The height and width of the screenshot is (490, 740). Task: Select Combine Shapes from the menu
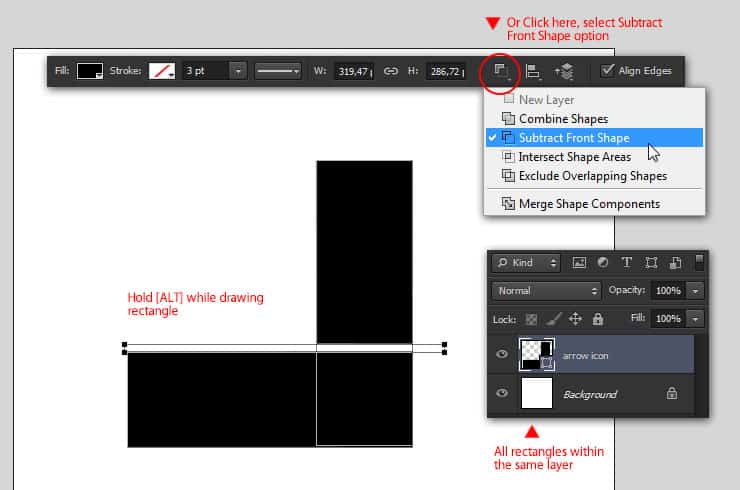point(563,119)
